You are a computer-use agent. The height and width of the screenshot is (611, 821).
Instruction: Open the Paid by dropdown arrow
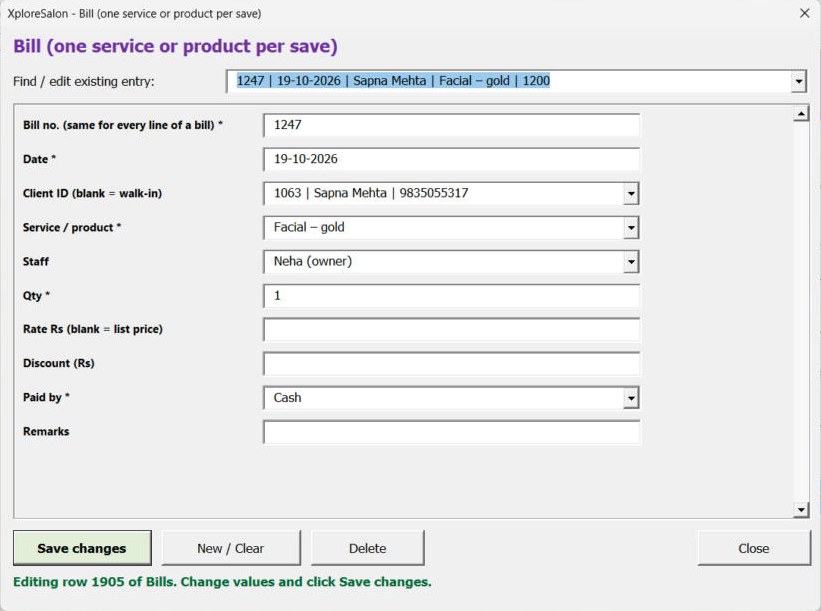[x=631, y=398]
